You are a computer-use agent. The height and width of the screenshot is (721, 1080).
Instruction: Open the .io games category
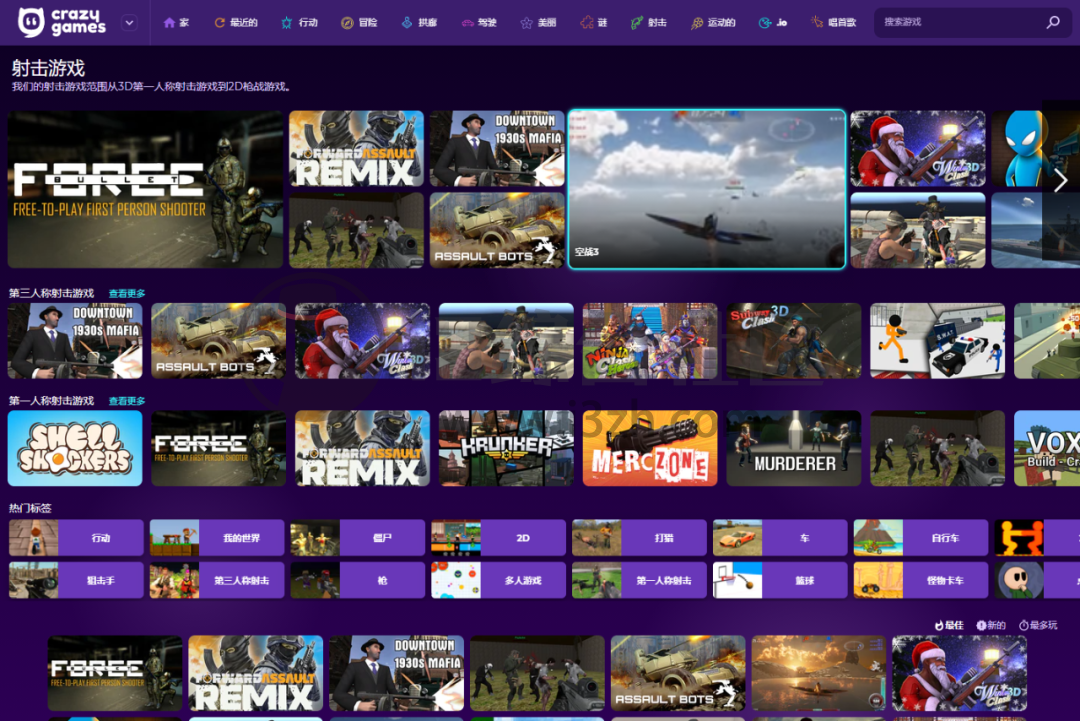coord(773,23)
